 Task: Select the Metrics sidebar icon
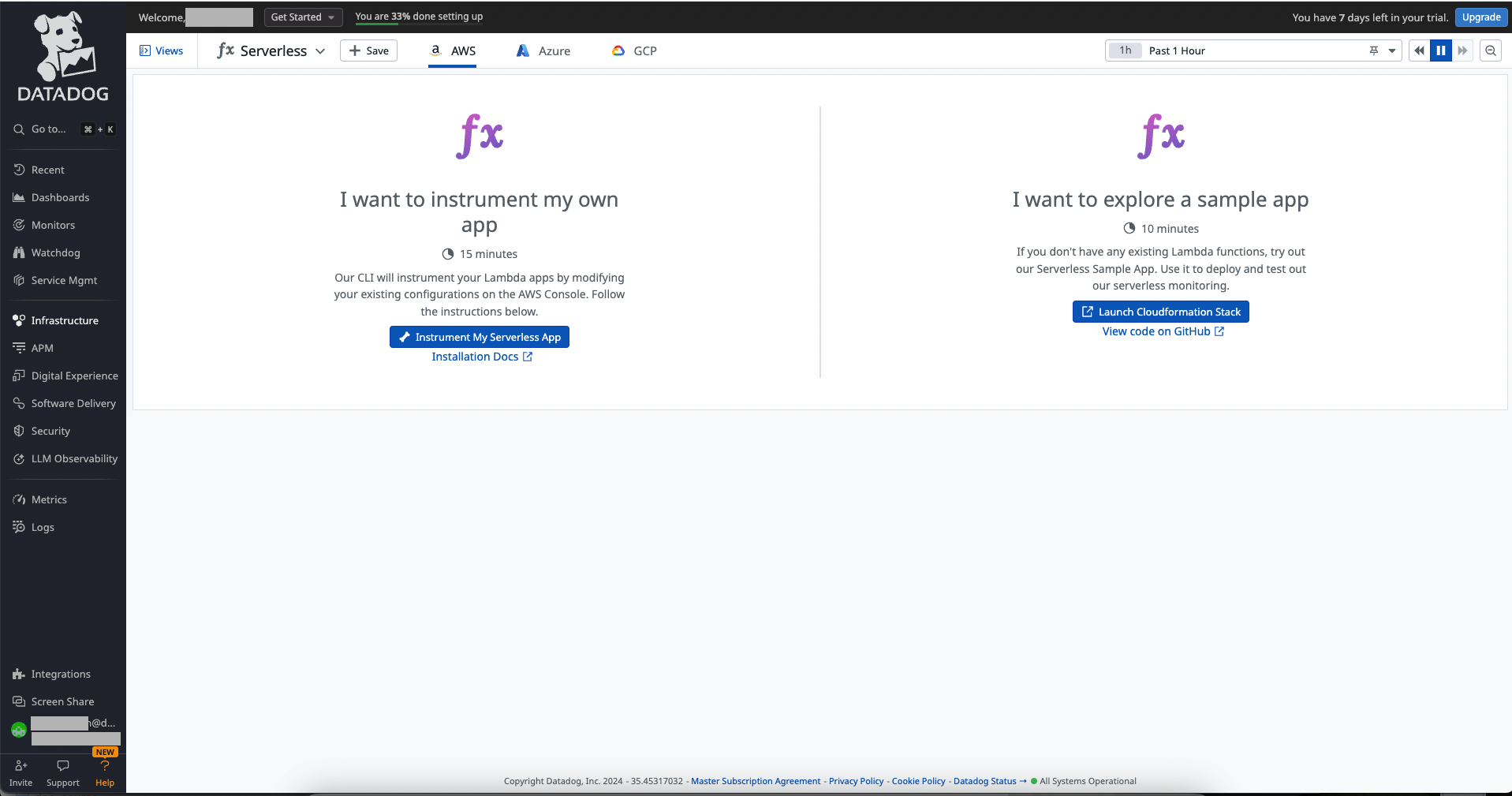click(x=49, y=499)
